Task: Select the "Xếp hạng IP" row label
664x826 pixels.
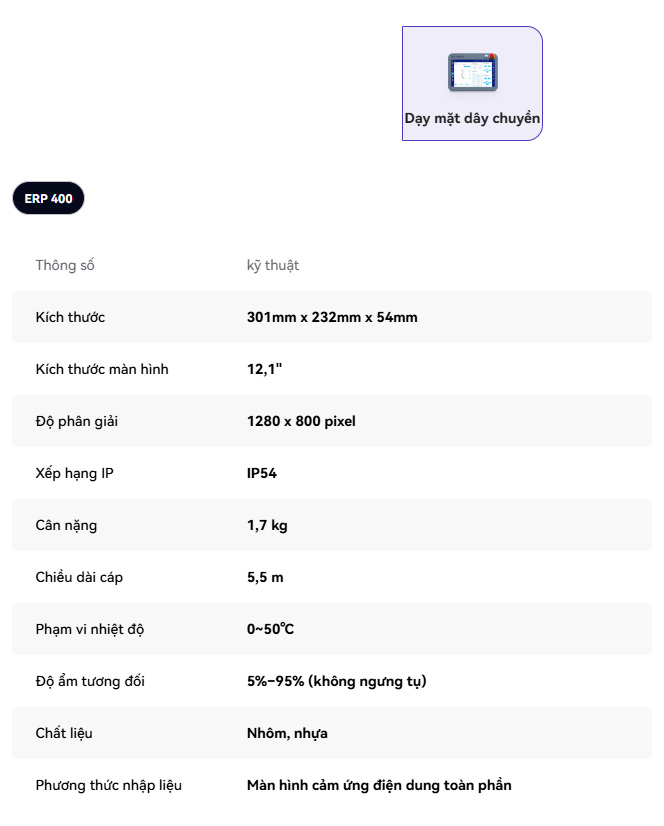Action: click(x=75, y=473)
